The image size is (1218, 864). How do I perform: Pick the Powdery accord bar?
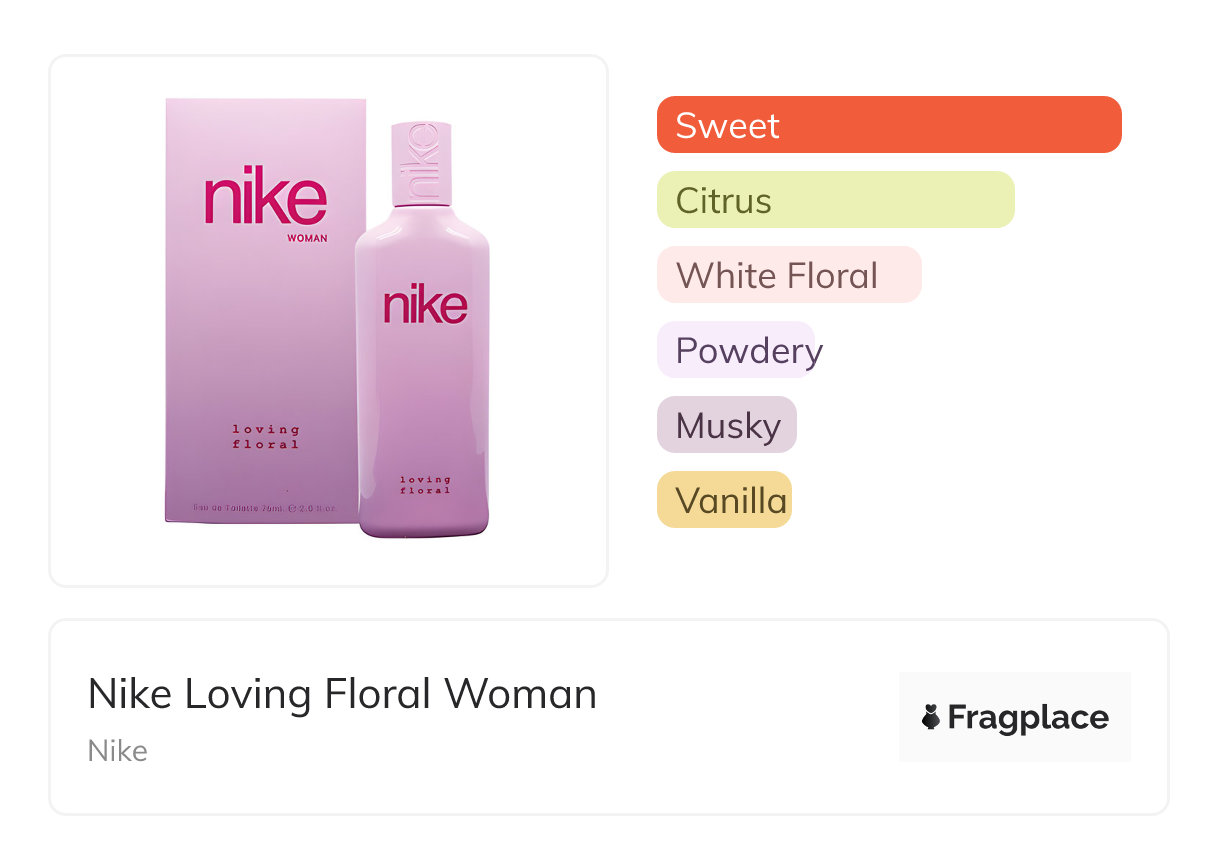(x=737, y=350)
